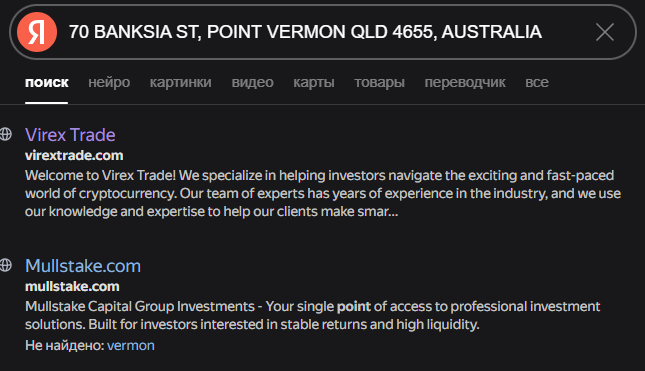Image resolution: width=645 pixels, height=371 pixels.
Task: Click the globe icon beside Virex Trade
Action: click(x=5, y=134)
